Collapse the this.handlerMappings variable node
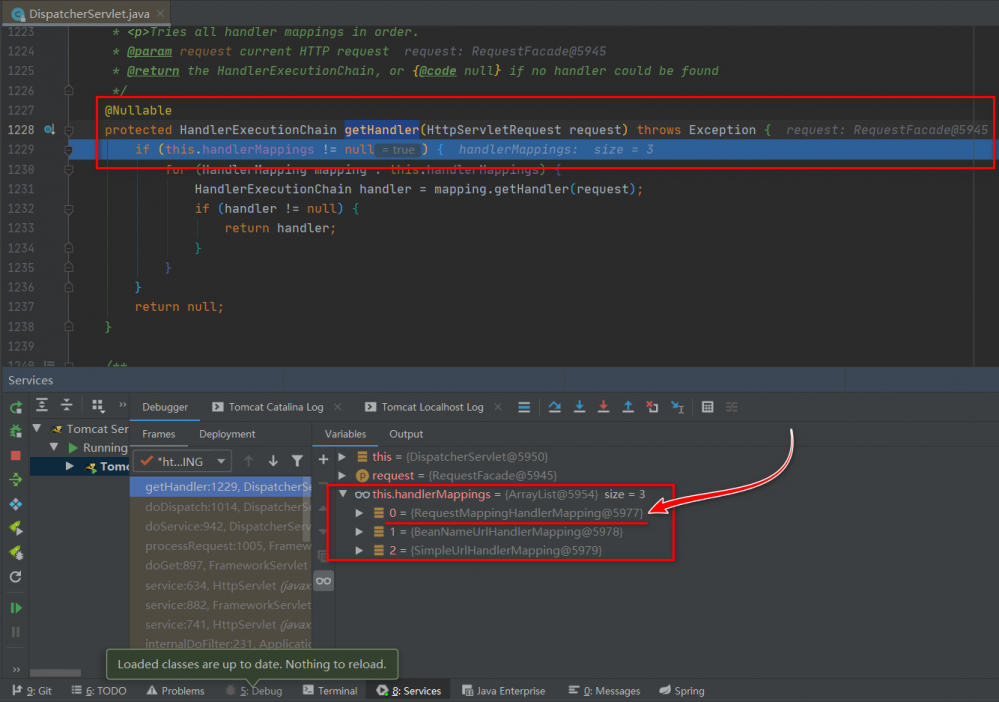The width and height of the screenshot is (999, 702). tap(344, 494)
